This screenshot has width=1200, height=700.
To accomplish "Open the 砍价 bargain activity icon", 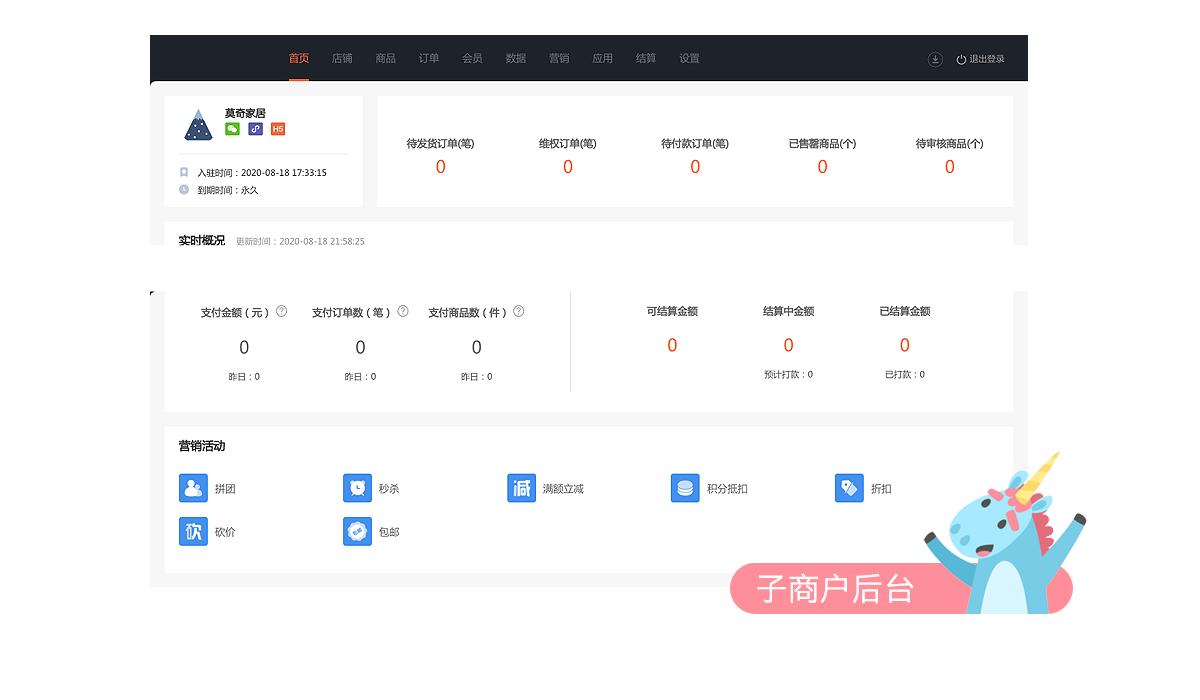I will (x=193, y=531).
